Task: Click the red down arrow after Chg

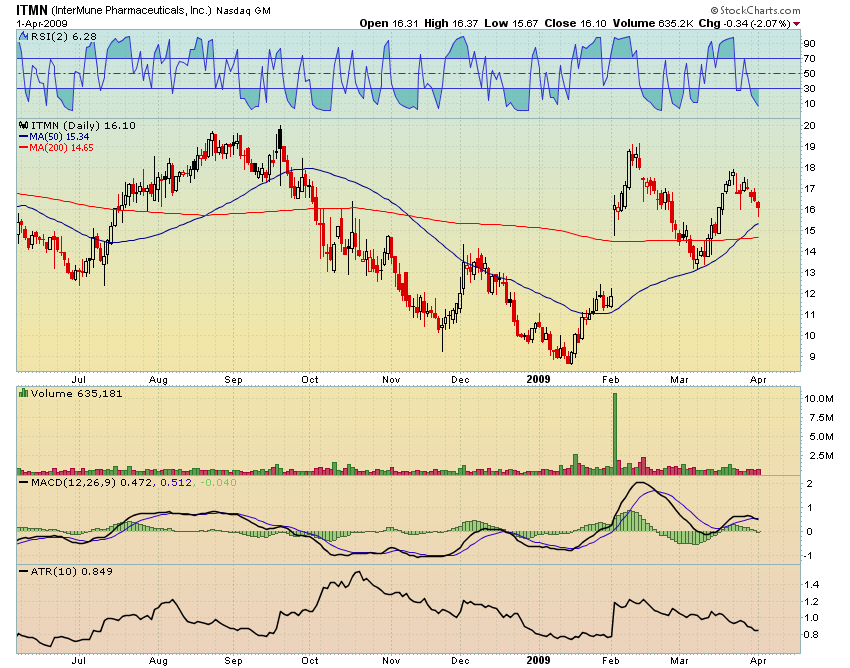Action: (796, 24)
